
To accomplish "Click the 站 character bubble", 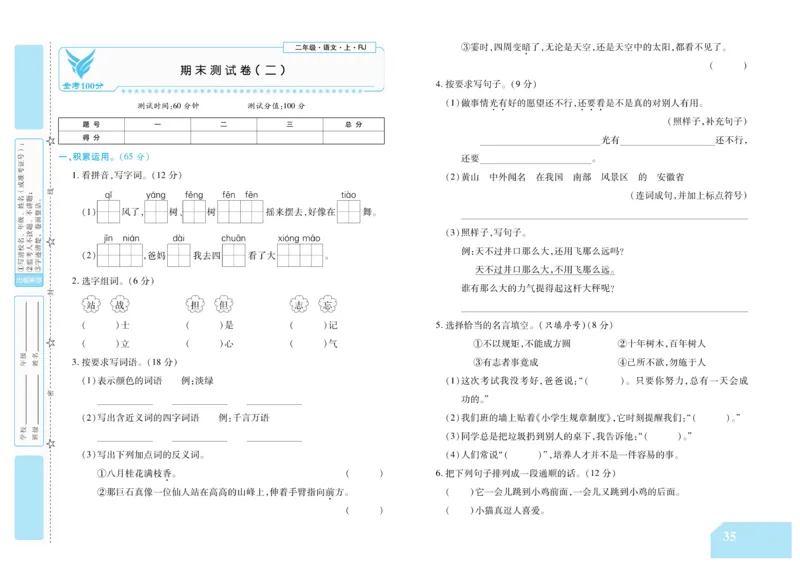I will tap(91, 304).
